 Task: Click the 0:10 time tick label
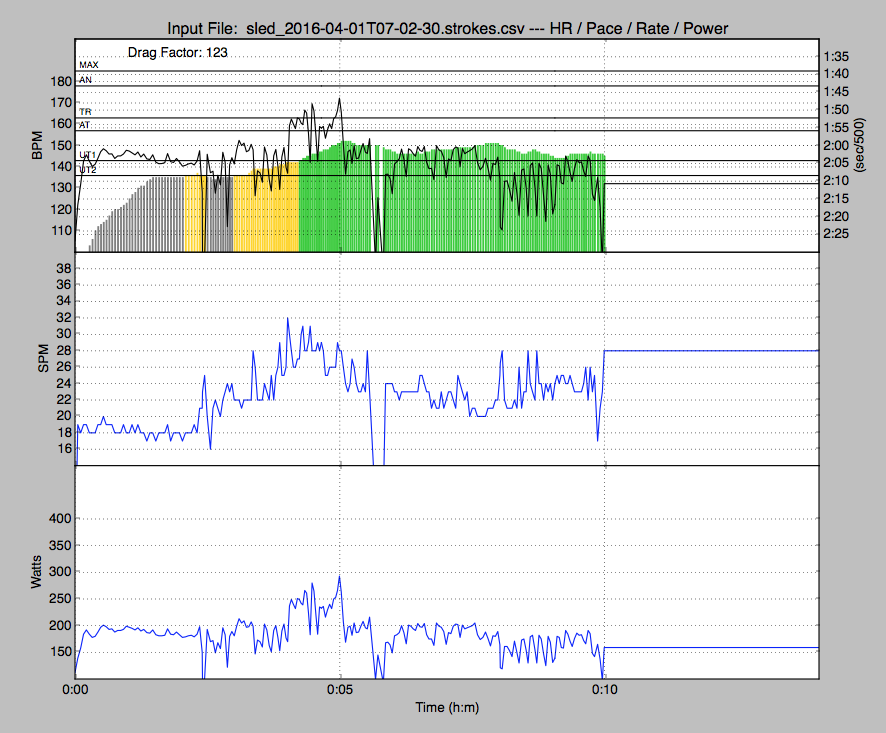pyautogui.click(x=604, y=690)
